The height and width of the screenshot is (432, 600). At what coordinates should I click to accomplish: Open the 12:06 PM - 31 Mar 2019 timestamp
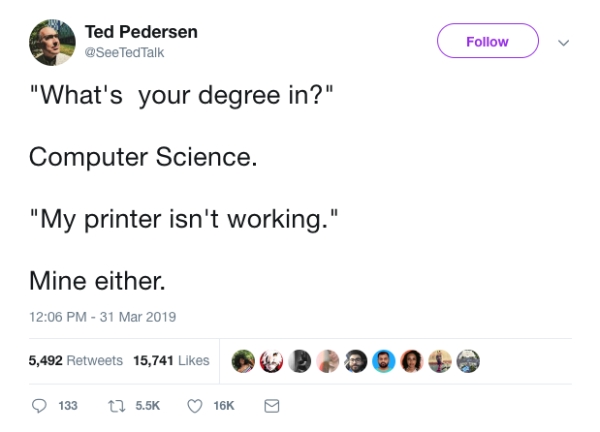(102, 317)
